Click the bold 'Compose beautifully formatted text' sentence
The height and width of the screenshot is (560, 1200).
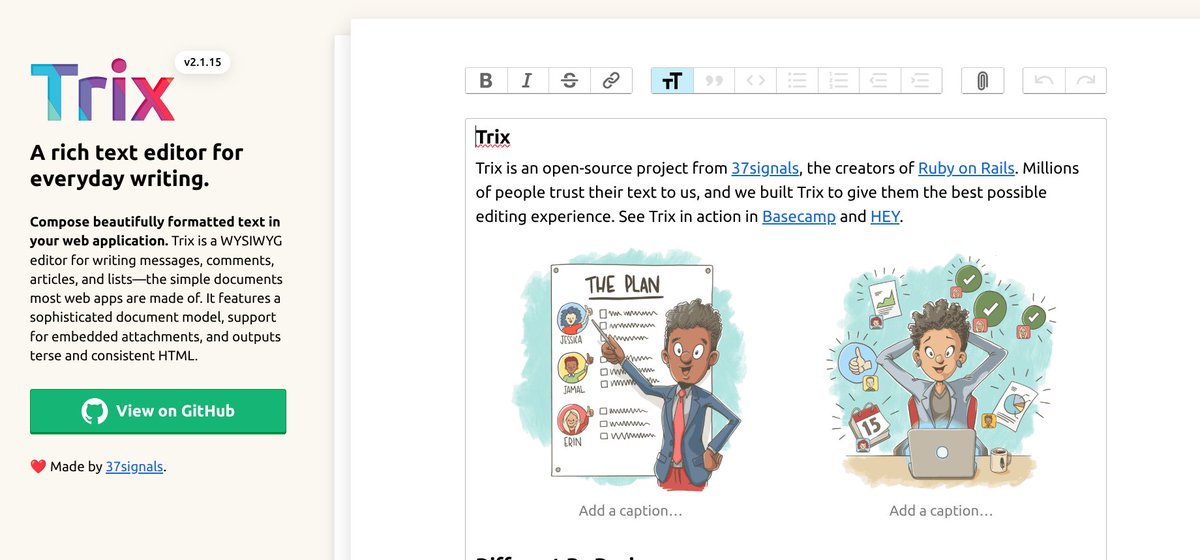tap(155, 231)
